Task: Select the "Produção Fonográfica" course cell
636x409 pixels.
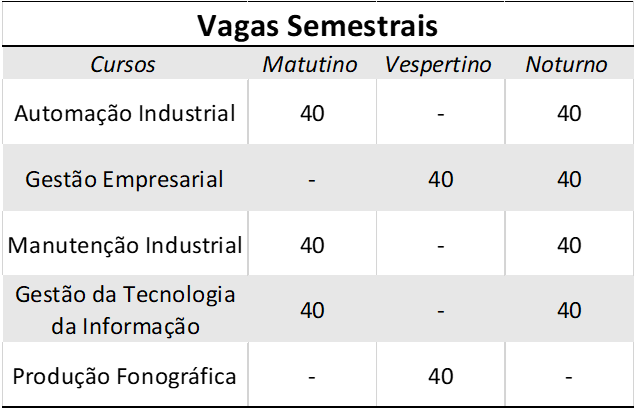Action: pyautogui.click(x=125, y=376)
